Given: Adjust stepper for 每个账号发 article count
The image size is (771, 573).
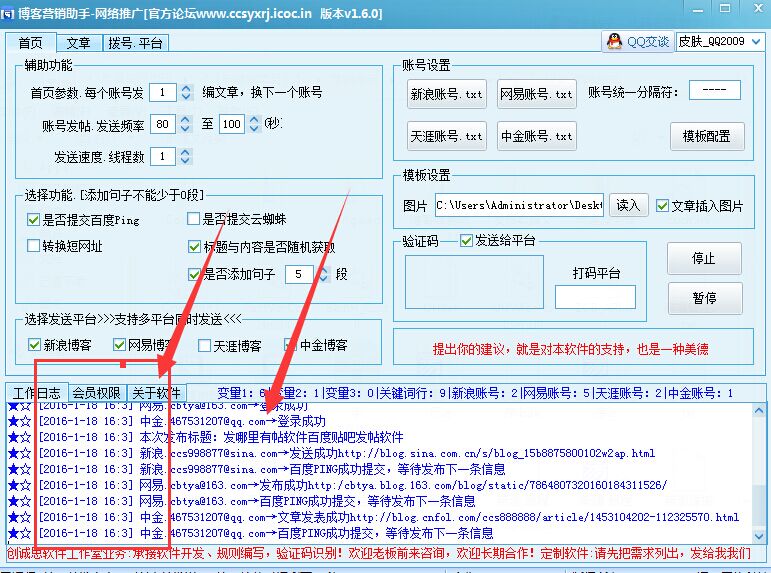Looking at the screenshot, I should pyautogui.click(x=185, y=92).
